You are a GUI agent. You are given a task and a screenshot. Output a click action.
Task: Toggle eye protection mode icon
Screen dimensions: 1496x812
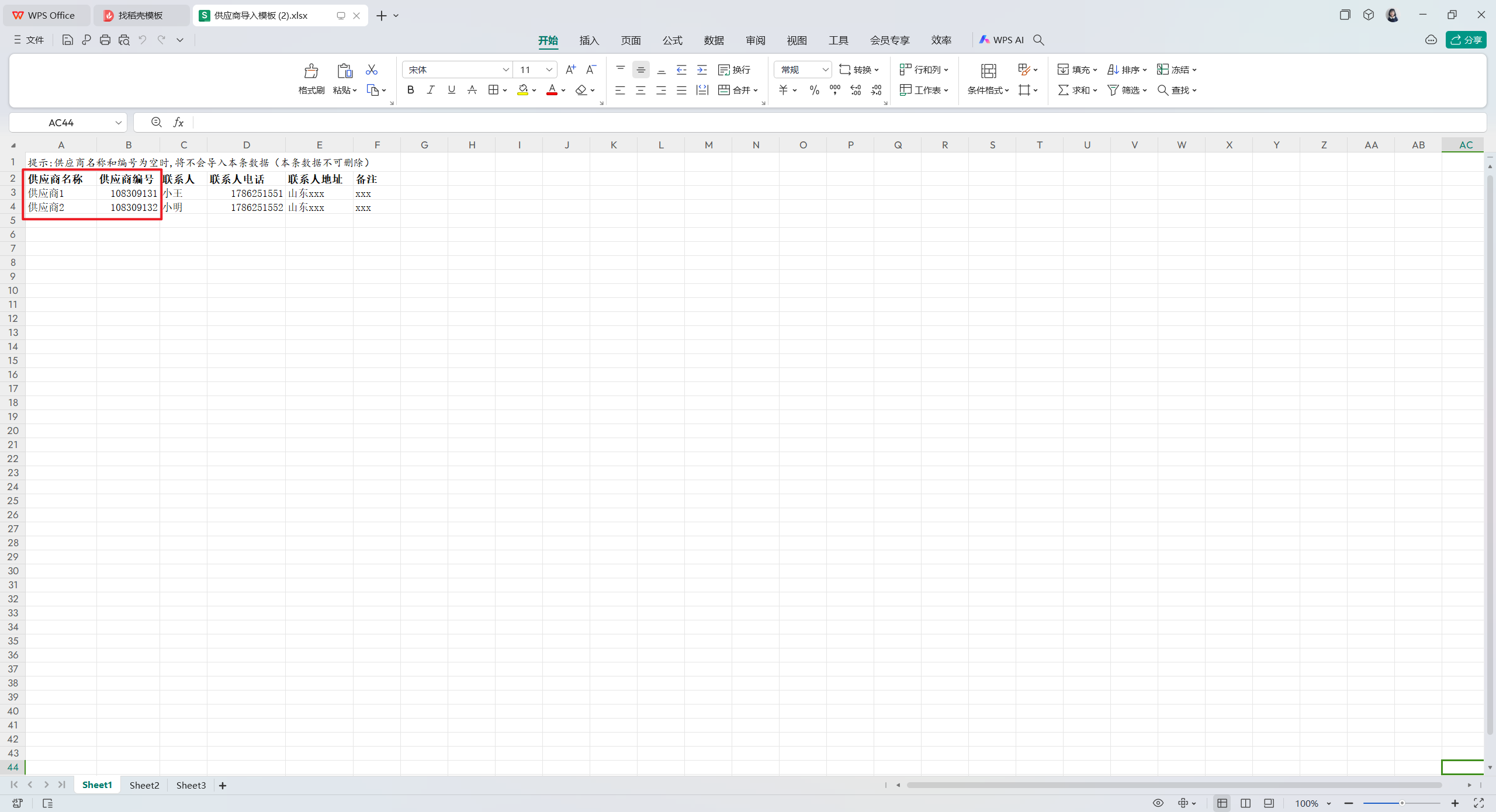coord(1158,803)
